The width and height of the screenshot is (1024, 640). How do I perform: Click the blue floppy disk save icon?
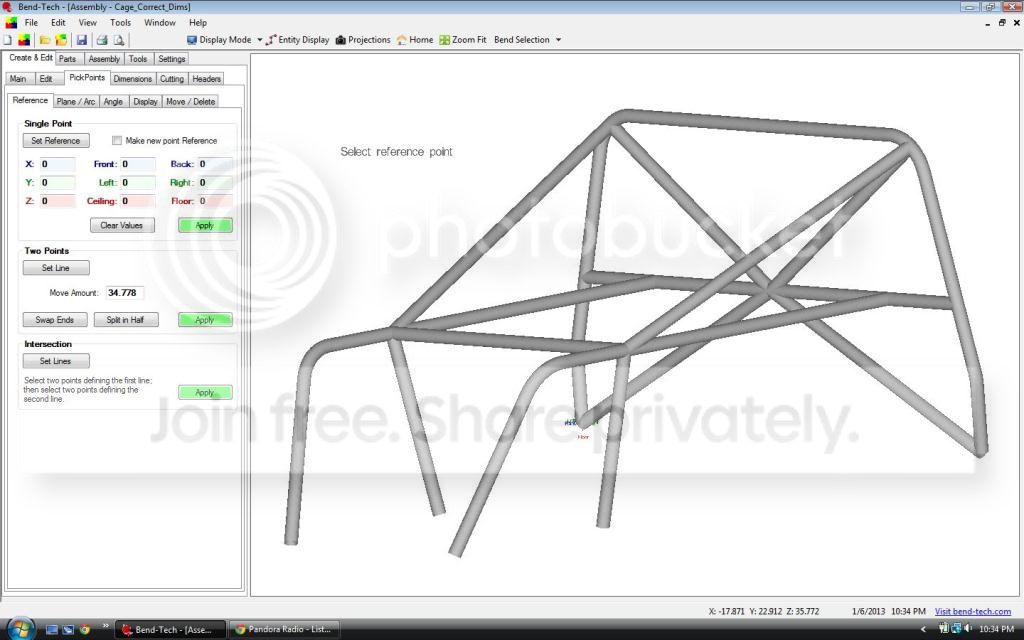(82, 40)
